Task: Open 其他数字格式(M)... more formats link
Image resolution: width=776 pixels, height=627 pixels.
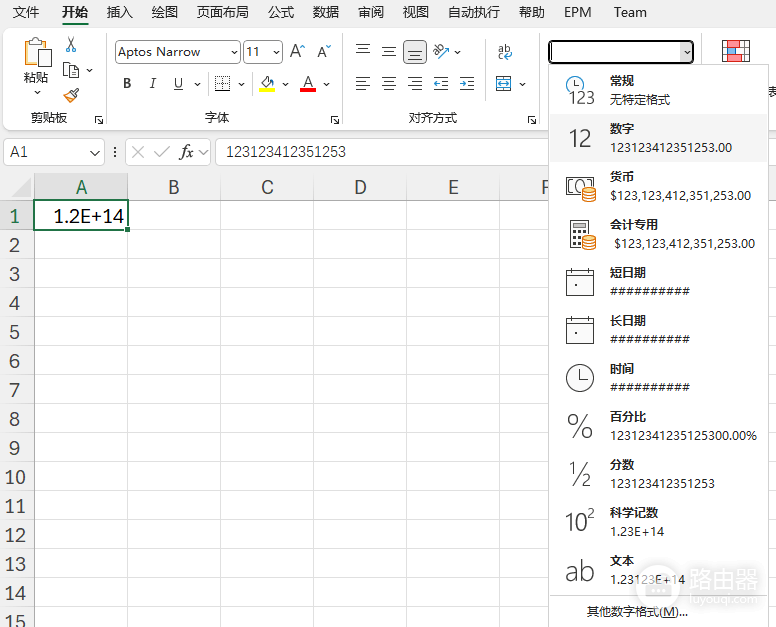Action: [x=637, y=612]
